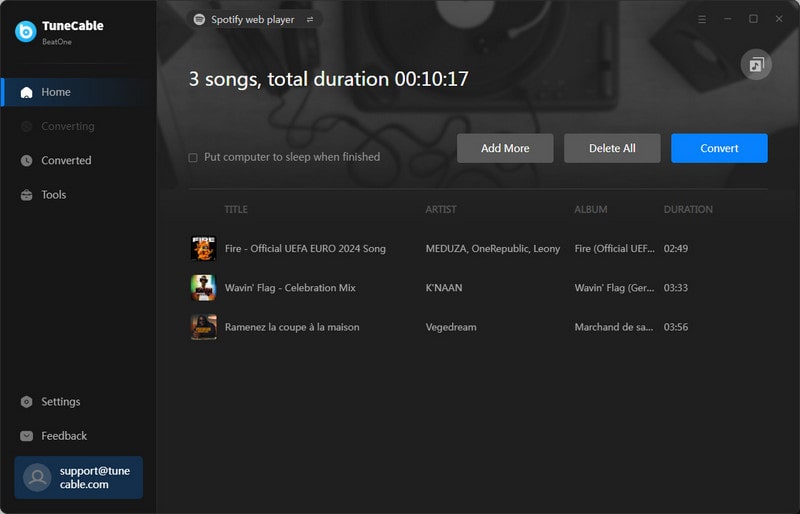Minimize the TuneCable window

pyautogui.click(x=728, y=19)
